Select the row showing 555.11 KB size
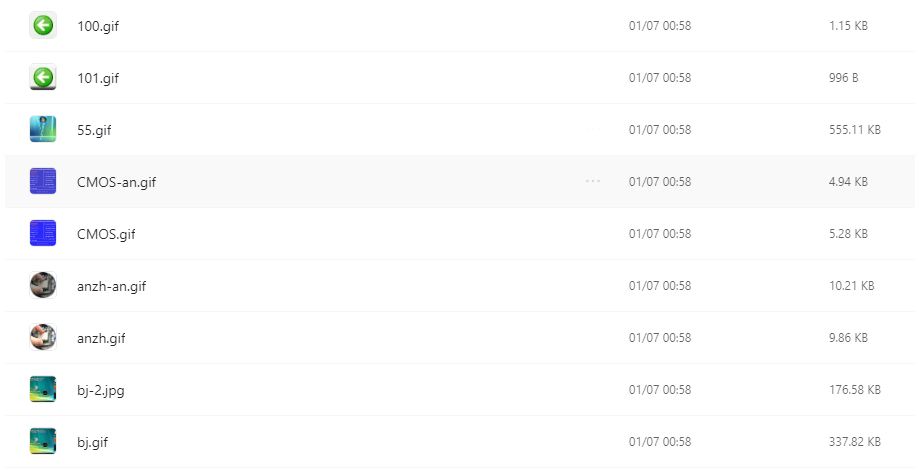 coord(460,130)
